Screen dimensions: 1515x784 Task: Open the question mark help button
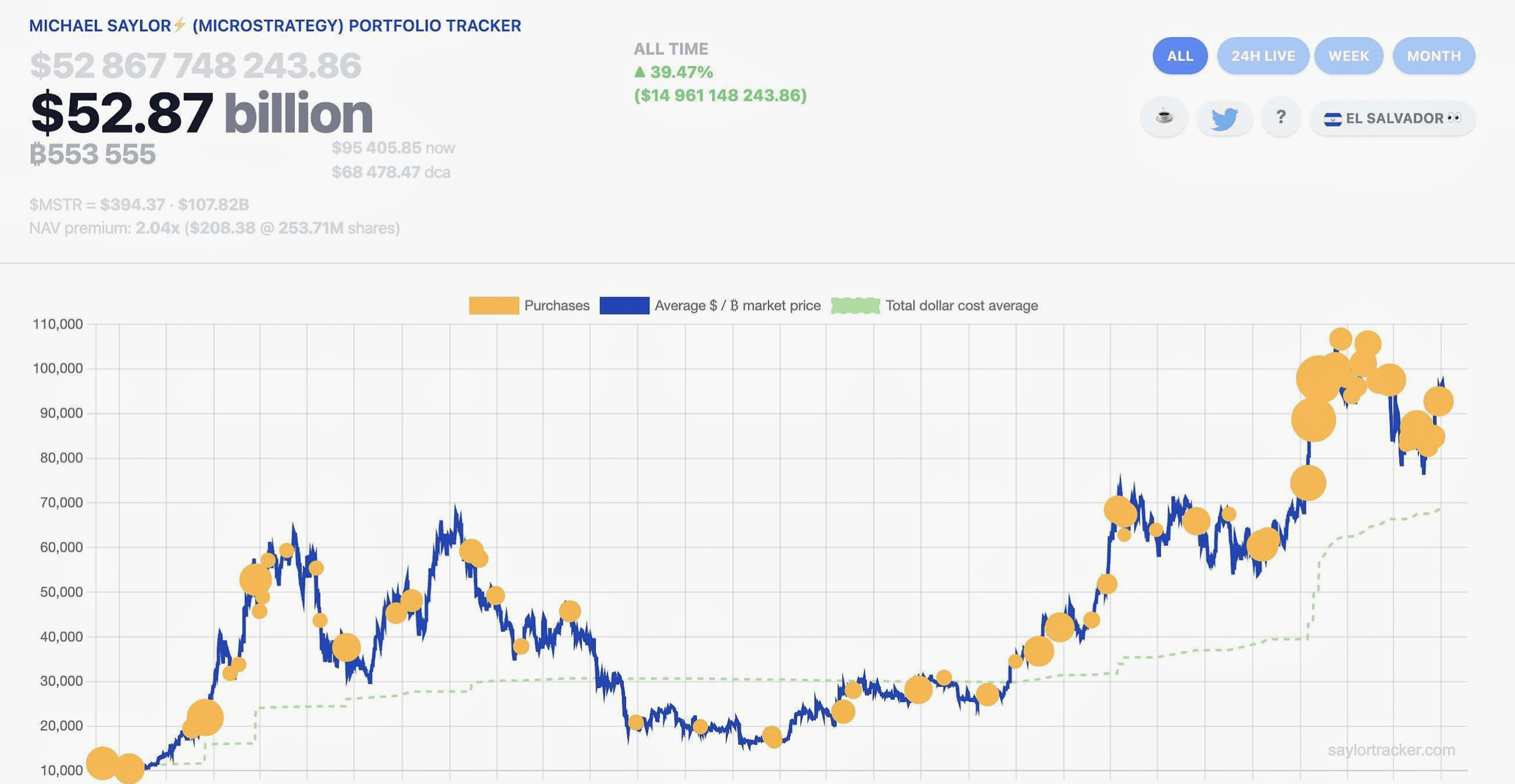1281,117
